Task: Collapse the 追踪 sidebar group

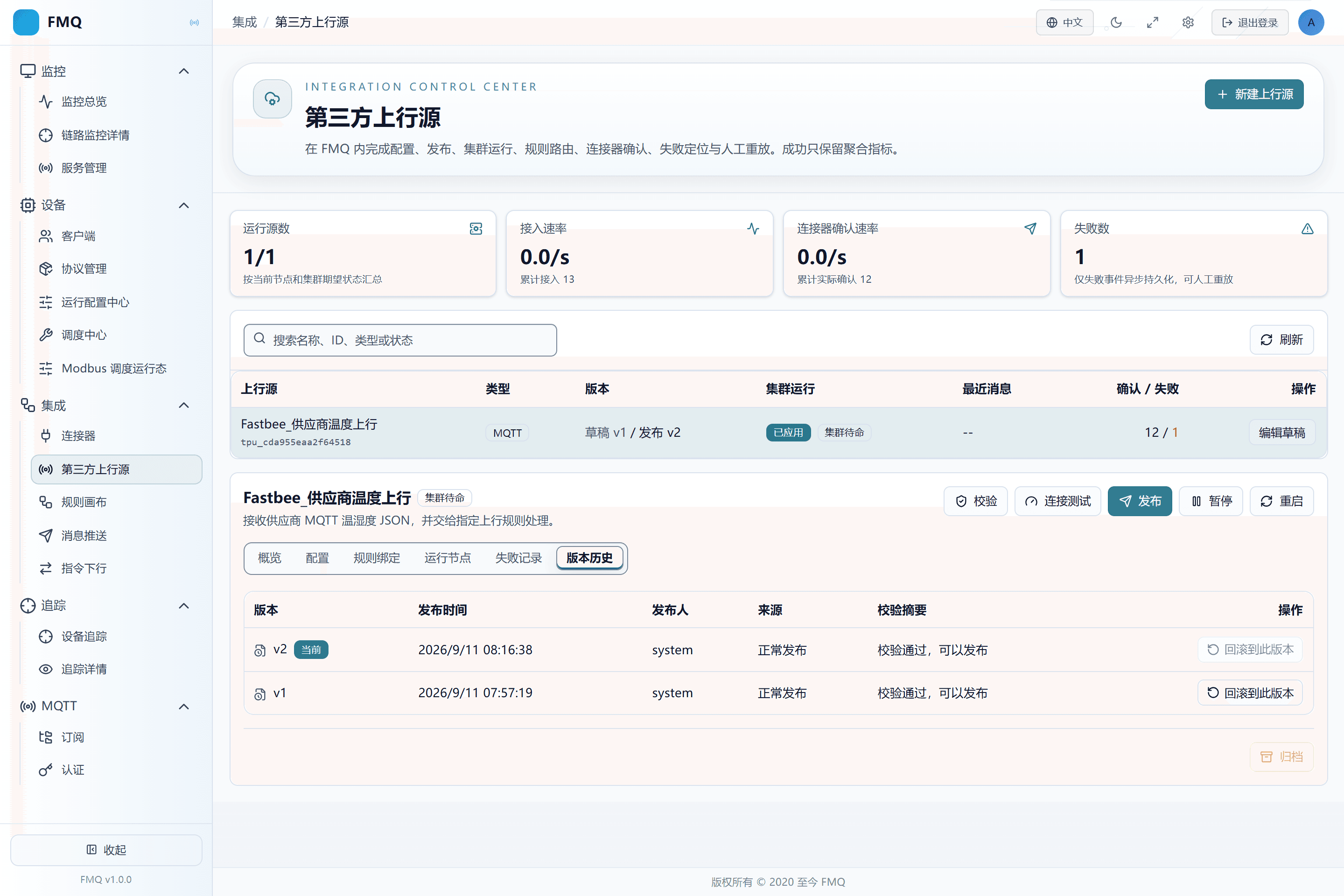Action: click(183, 606)
